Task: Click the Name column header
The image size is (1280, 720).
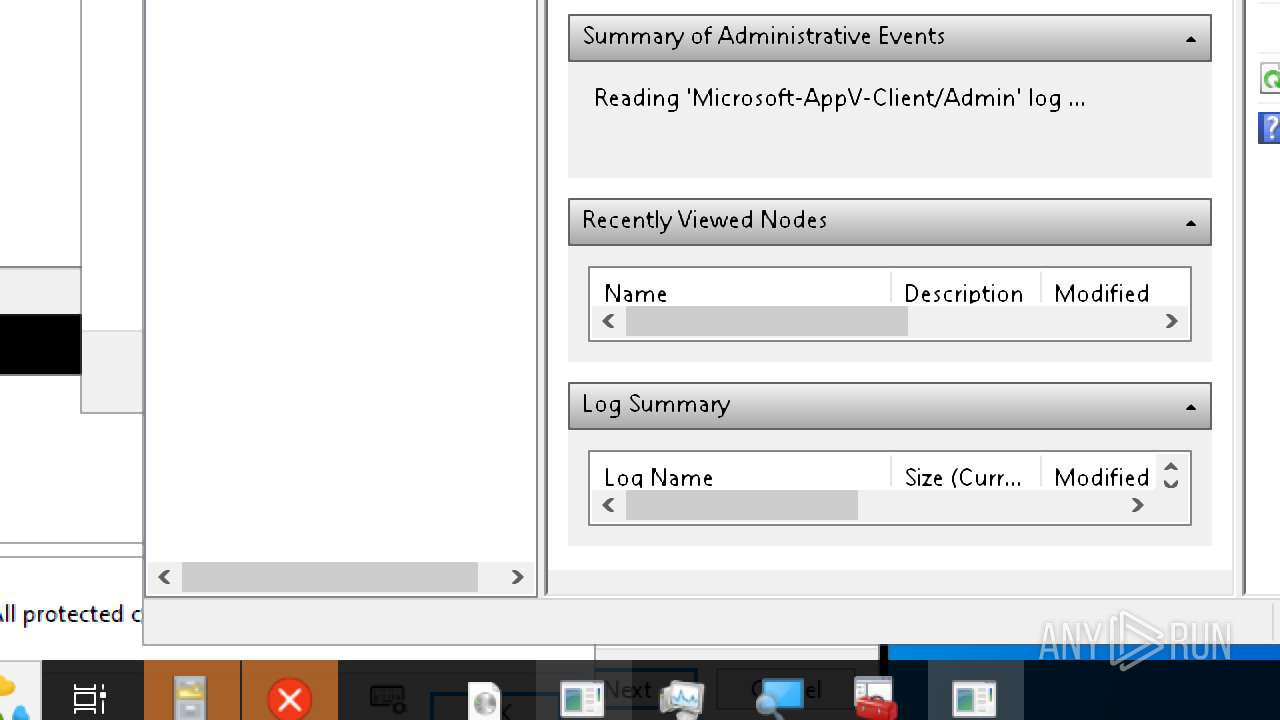Action: point(741,292)
